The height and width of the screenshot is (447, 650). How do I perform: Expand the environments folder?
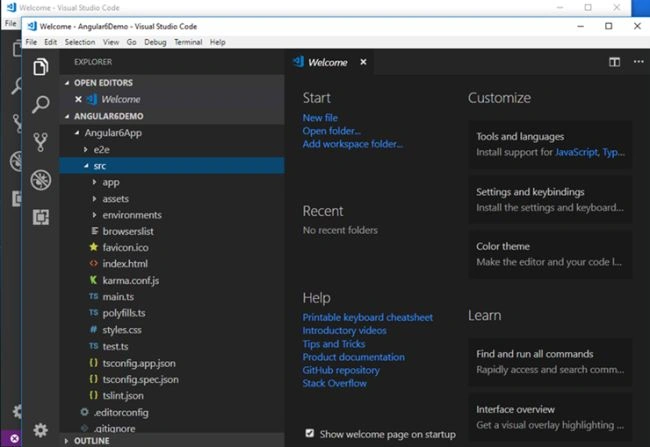(x=95, y=215)
